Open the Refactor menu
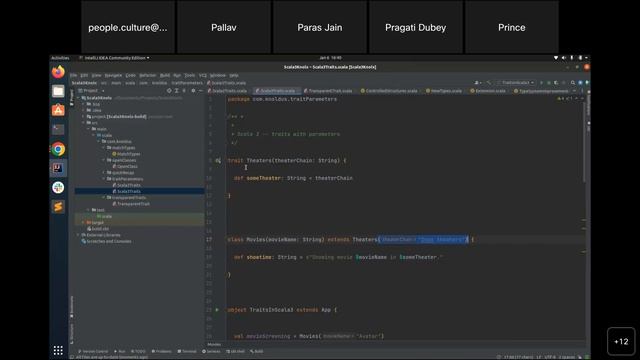 tap(148, 76)
